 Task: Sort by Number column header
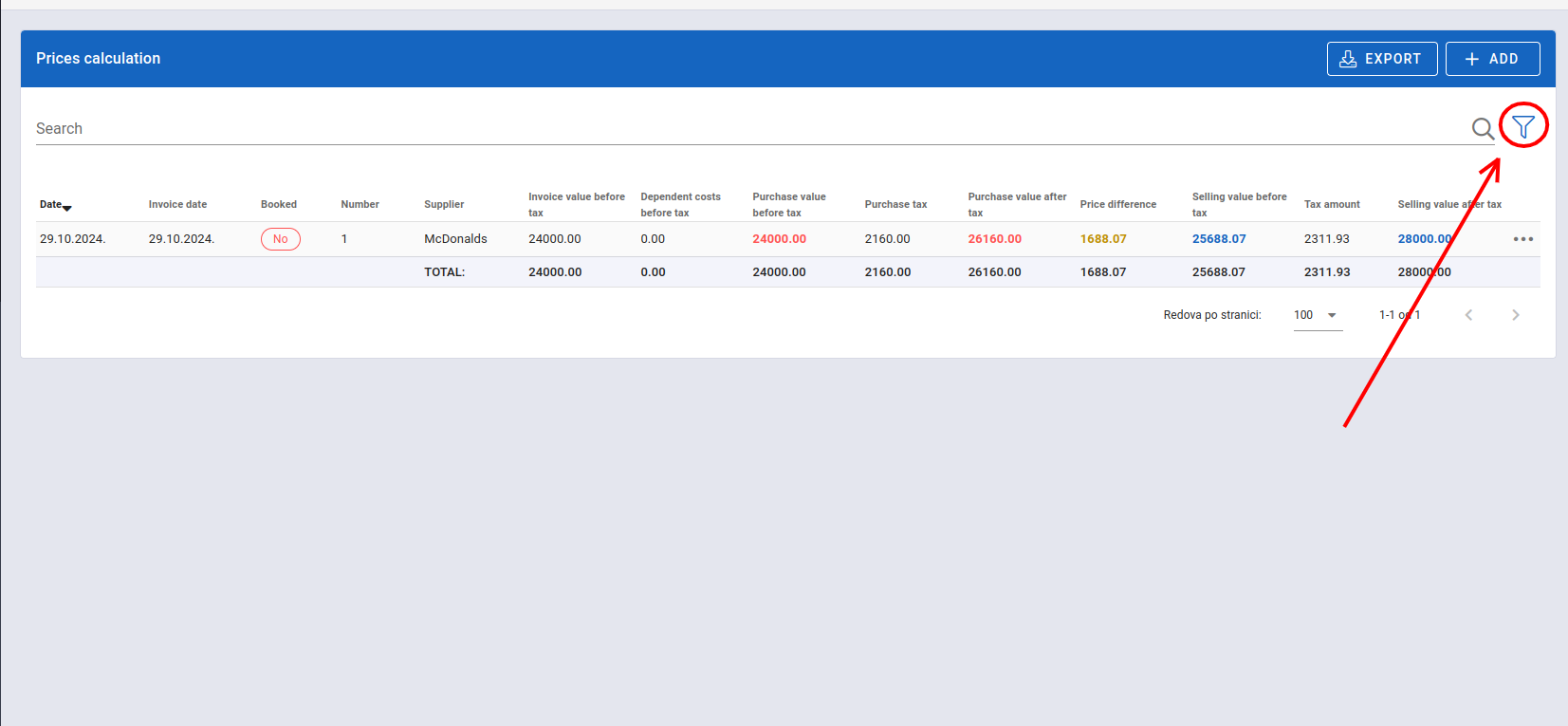coord(360,204)
